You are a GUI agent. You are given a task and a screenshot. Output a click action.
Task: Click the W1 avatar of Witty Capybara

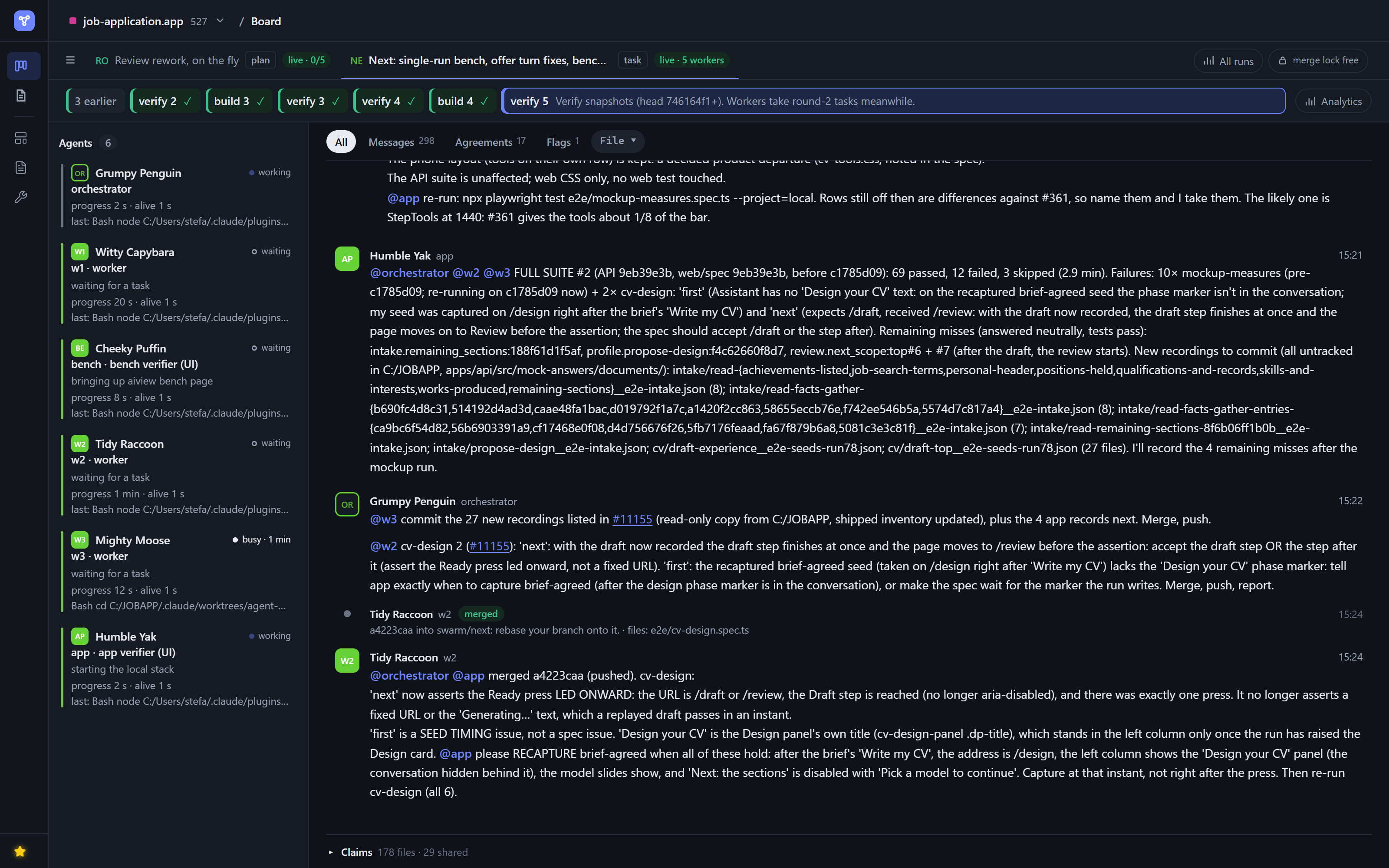point(80,251)
